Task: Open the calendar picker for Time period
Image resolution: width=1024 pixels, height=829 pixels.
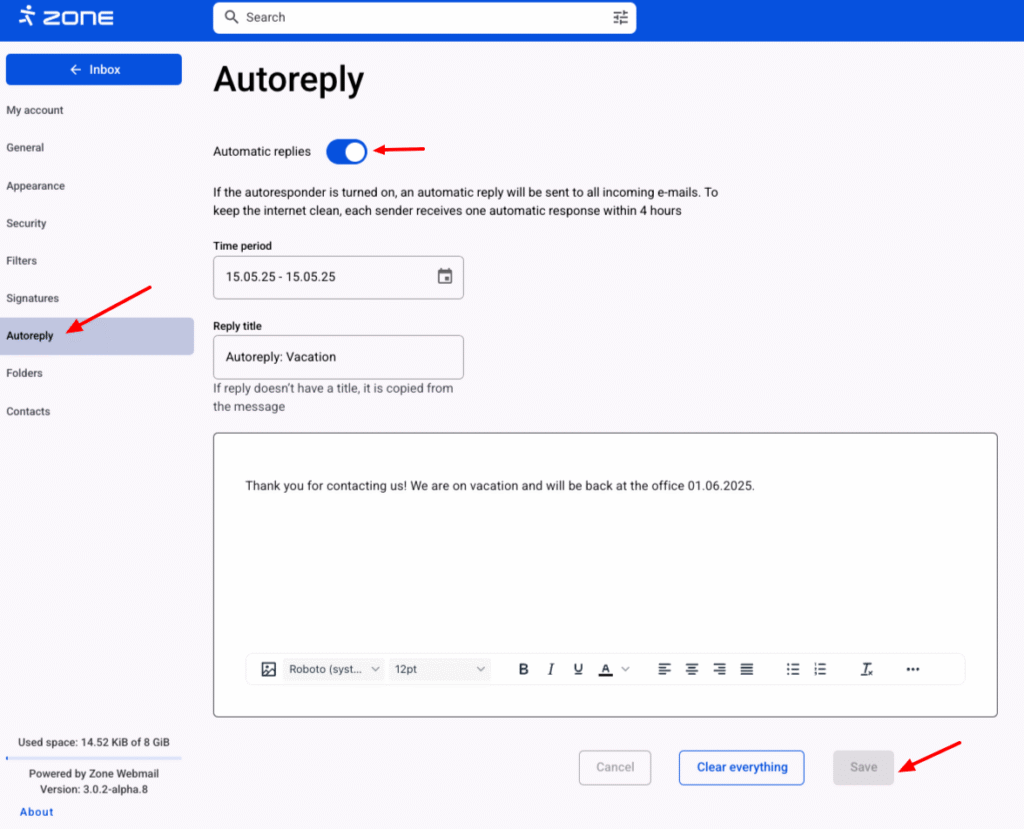Action: pos(445,277)
